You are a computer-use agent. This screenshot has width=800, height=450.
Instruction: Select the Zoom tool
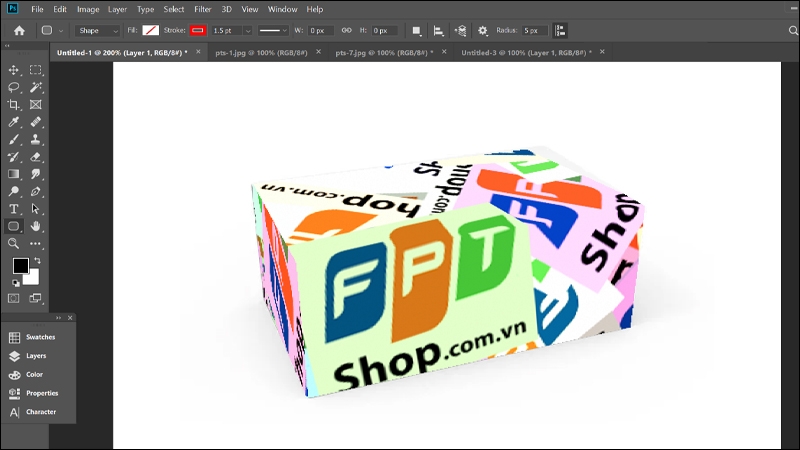pyautogui.click(x=14, y=243)
